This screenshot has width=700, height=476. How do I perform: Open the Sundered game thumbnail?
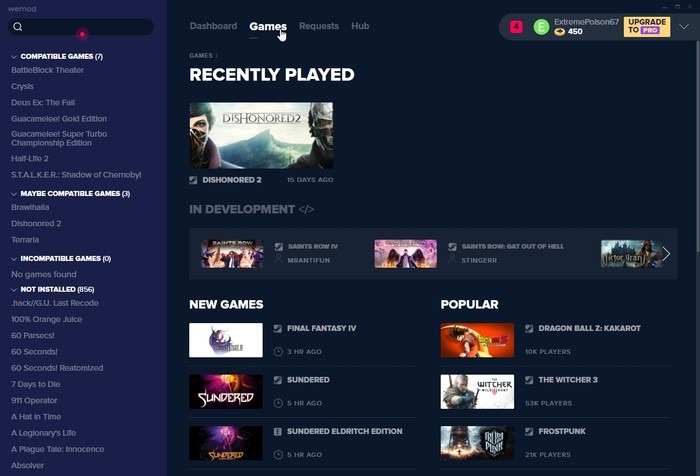coord(226,392)
